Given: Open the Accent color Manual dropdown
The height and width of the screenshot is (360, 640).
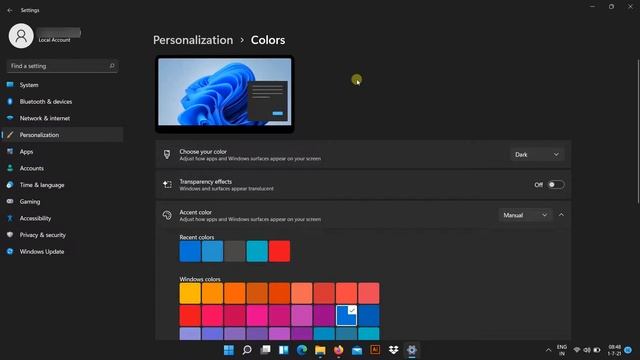Looking at the screenshot, I should (x=525, y=215).
